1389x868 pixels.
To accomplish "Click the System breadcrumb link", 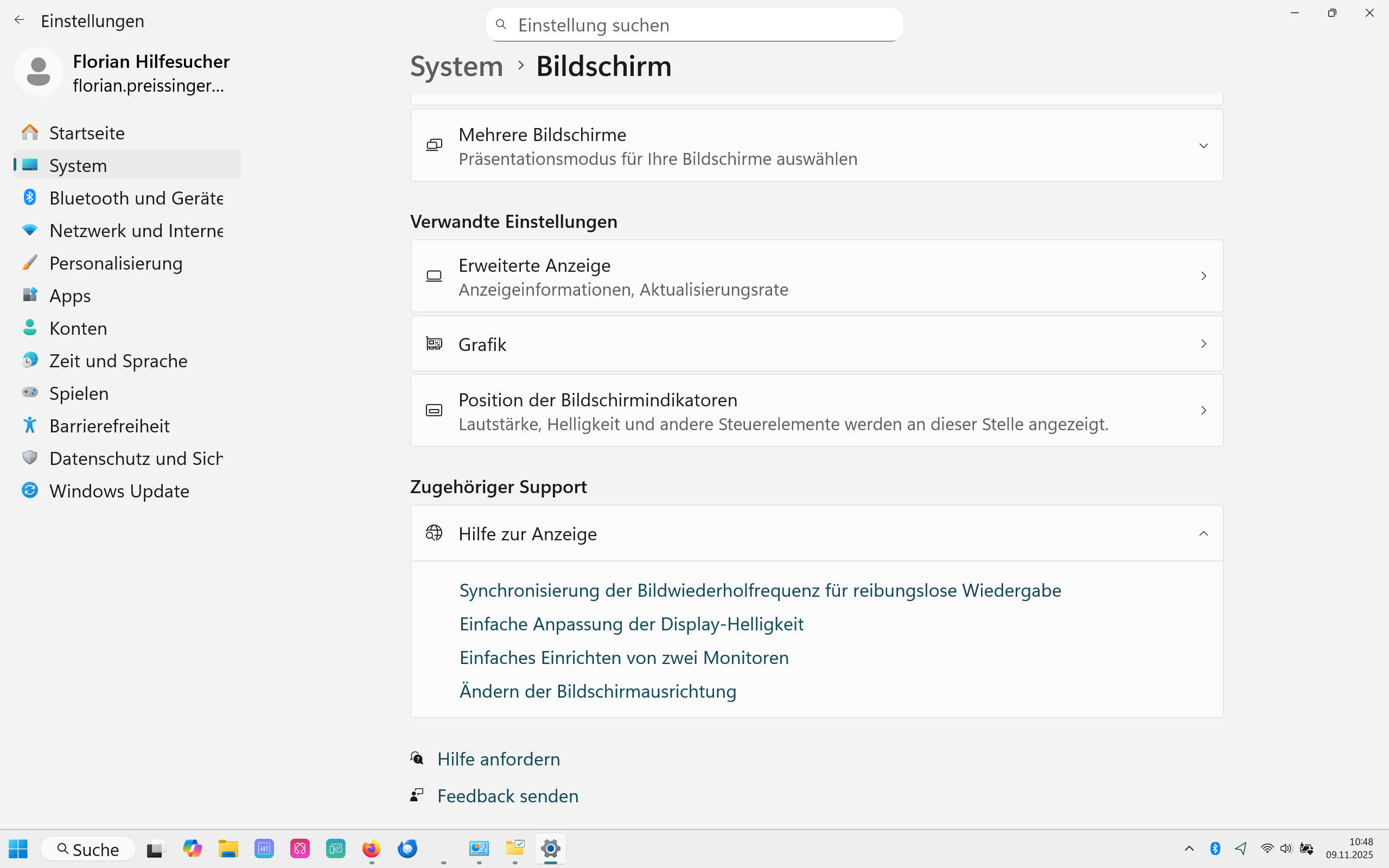I will (456, 66).
